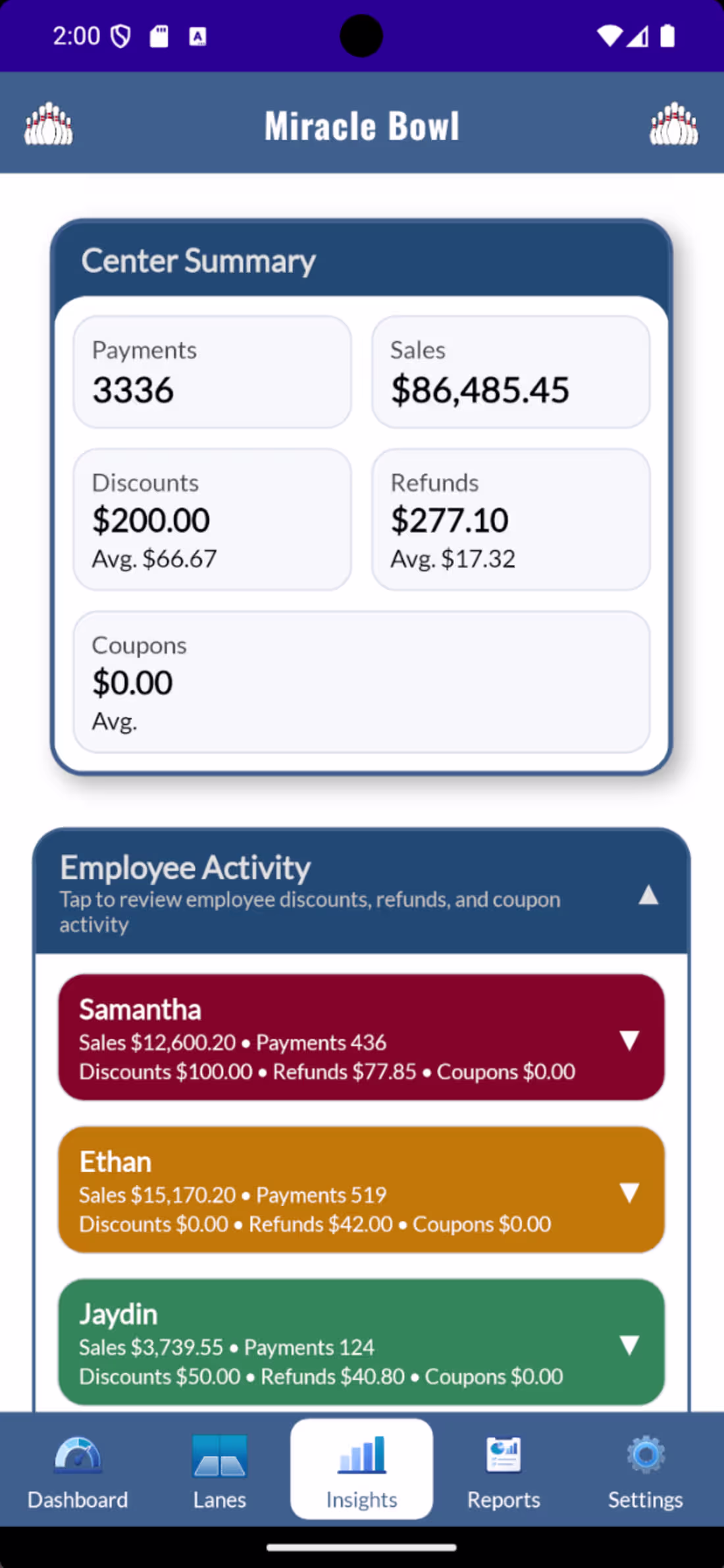Open the Lanes icon
The image size is (724, 1568).
tap(219, 1455)
